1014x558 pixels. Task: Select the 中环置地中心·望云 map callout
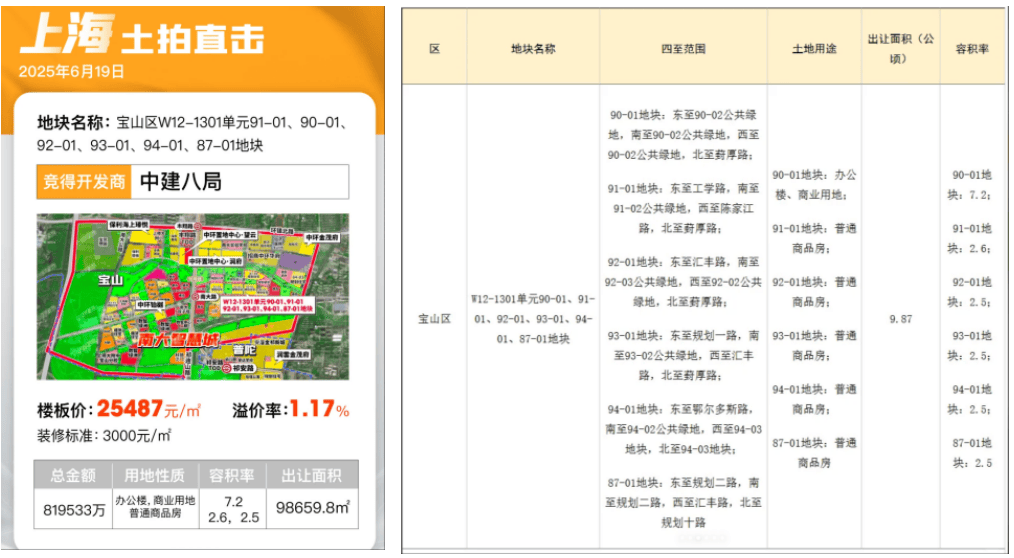coord(231,234)
